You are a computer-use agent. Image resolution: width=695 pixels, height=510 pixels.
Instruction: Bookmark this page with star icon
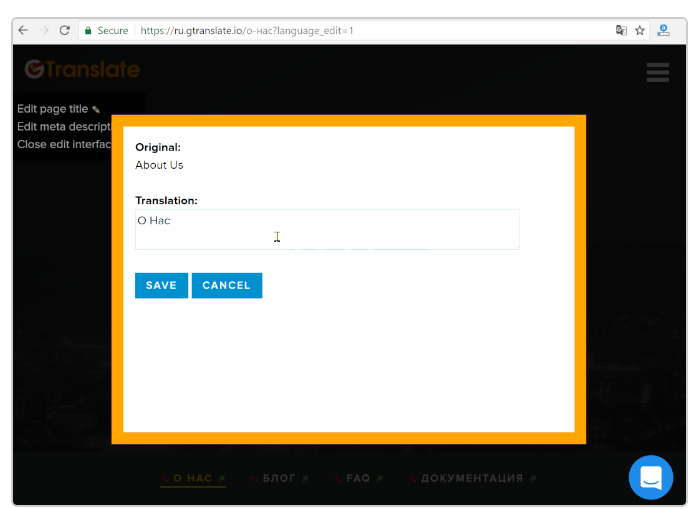pyautogui.click(x=640, y=31)
